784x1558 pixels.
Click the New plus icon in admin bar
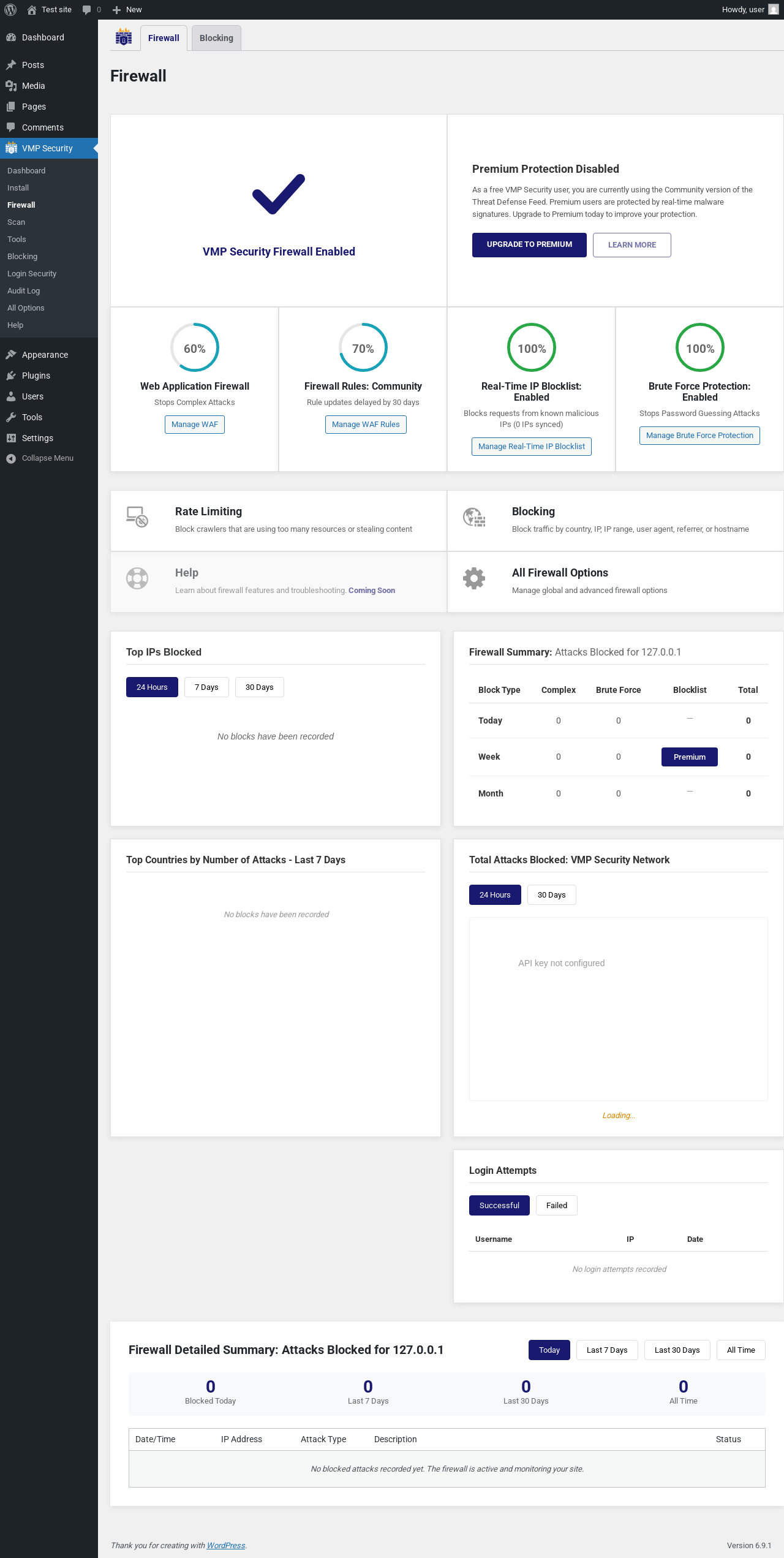click(116, 10)
